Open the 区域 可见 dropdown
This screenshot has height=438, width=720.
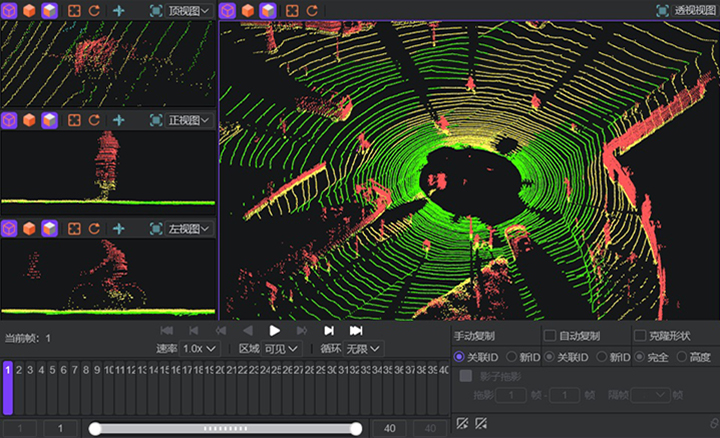click(281, 349)
